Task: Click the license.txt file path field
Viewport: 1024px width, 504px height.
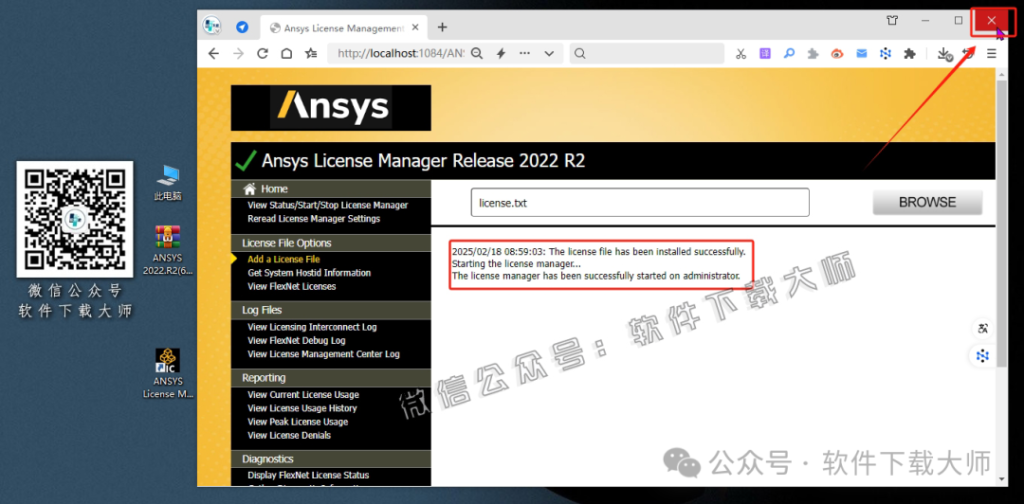Action: (640, 202)
